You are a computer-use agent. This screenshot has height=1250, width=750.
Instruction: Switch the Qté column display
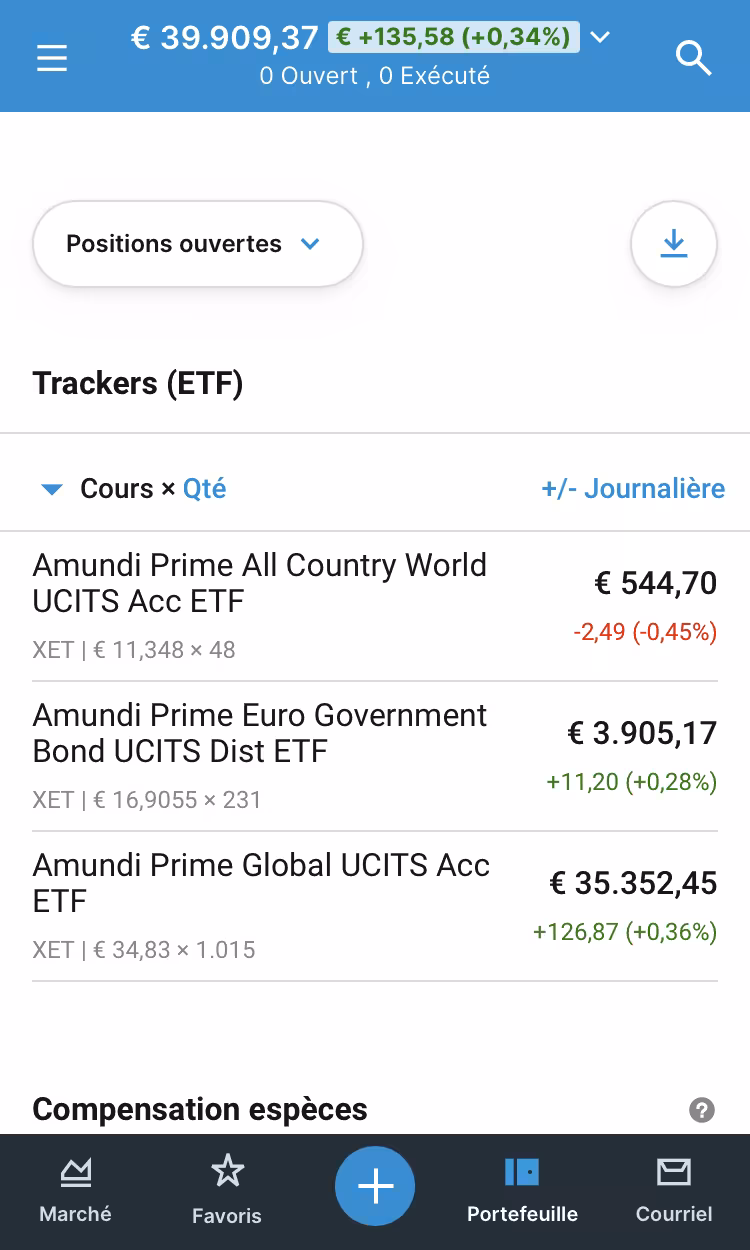pyautogui.click(x=204, y=489)
